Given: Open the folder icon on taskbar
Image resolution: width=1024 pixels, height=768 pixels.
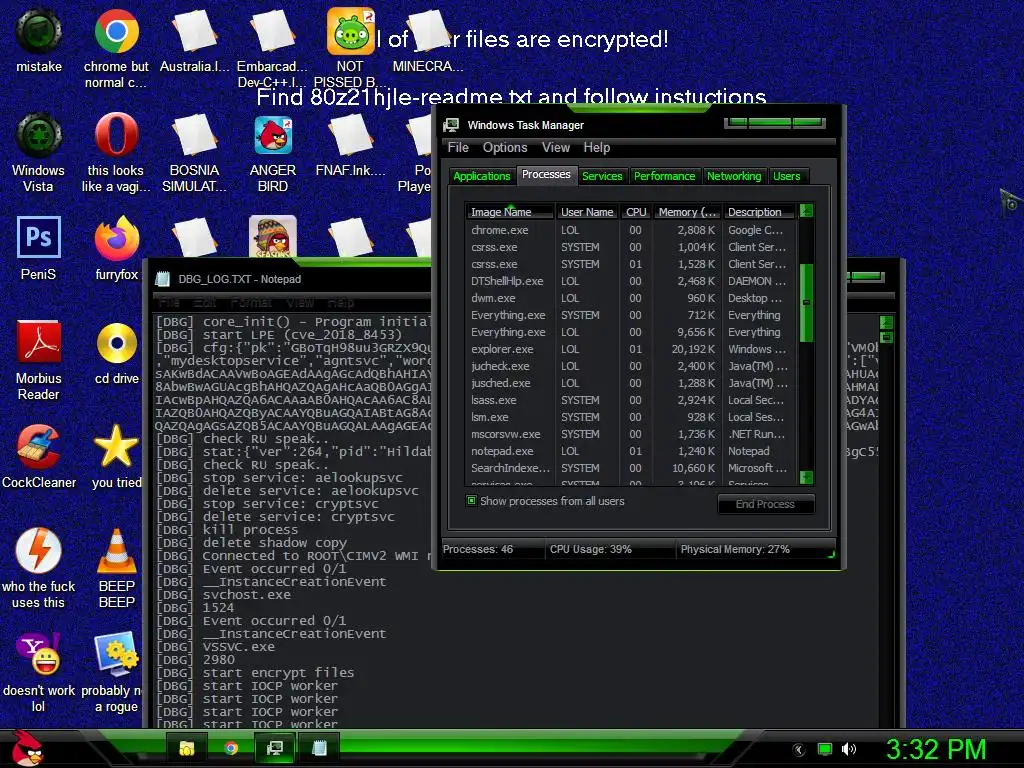Looking at the screenshot, I should pos(187,748).
